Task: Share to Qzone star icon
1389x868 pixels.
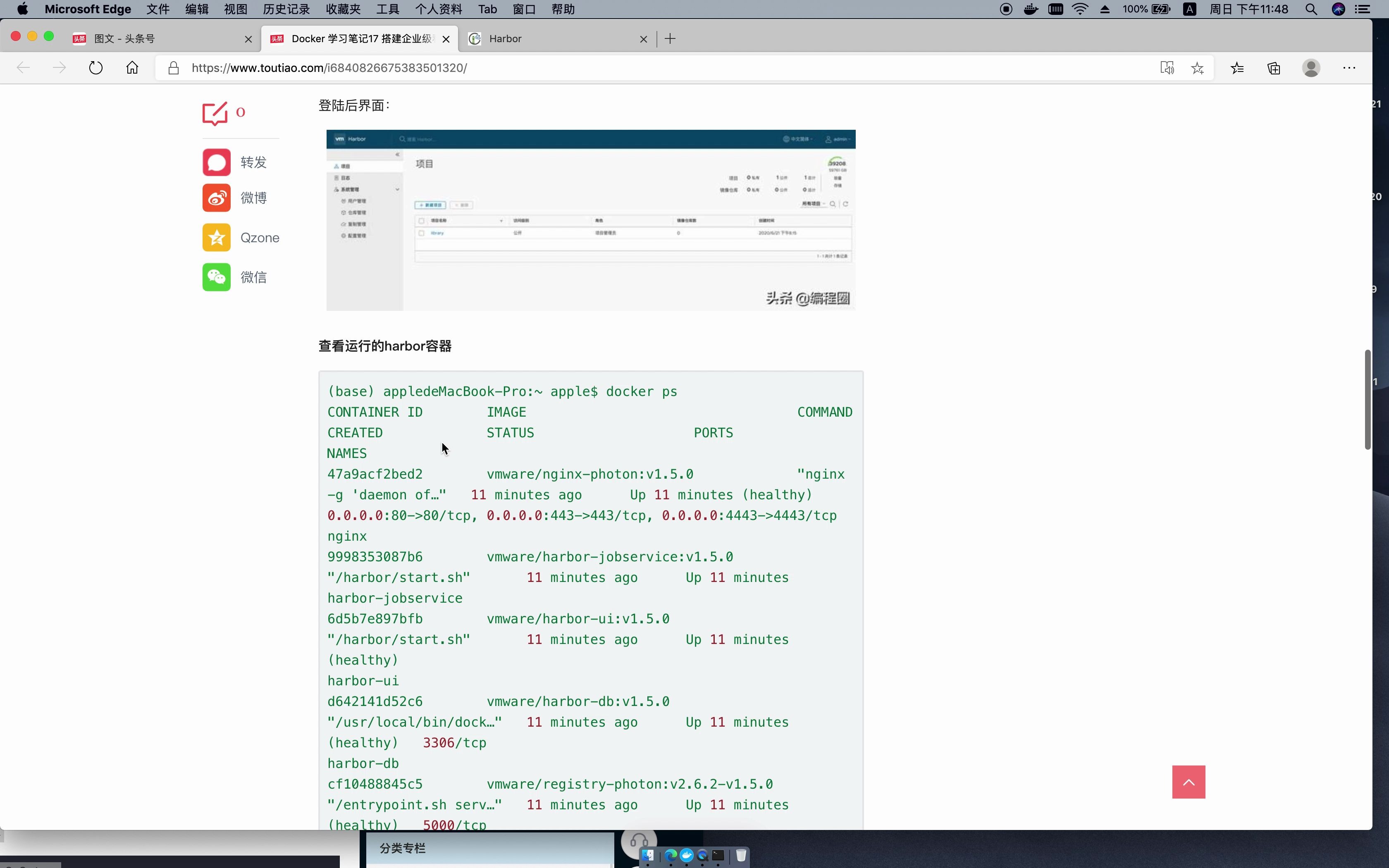Action: click(x=216, y=238)
